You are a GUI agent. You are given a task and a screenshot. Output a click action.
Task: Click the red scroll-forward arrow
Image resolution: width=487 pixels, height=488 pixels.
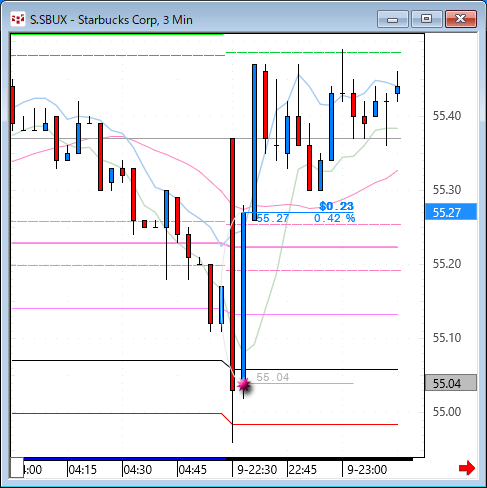tap(467, 468)
